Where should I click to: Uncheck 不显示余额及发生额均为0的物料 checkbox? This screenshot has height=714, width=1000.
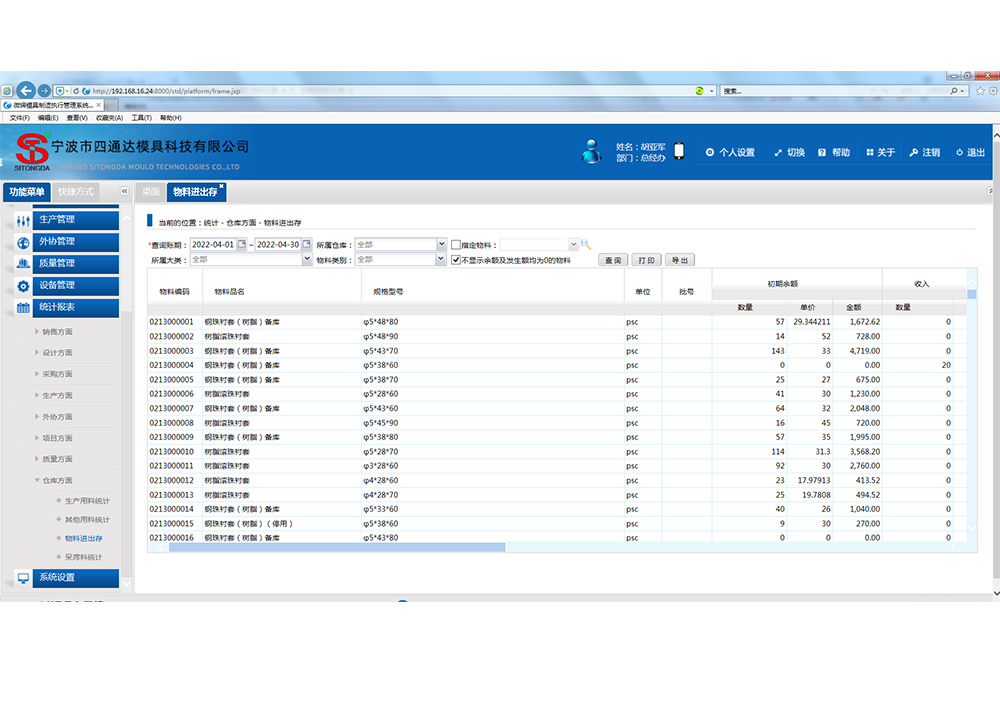(456, 259)
